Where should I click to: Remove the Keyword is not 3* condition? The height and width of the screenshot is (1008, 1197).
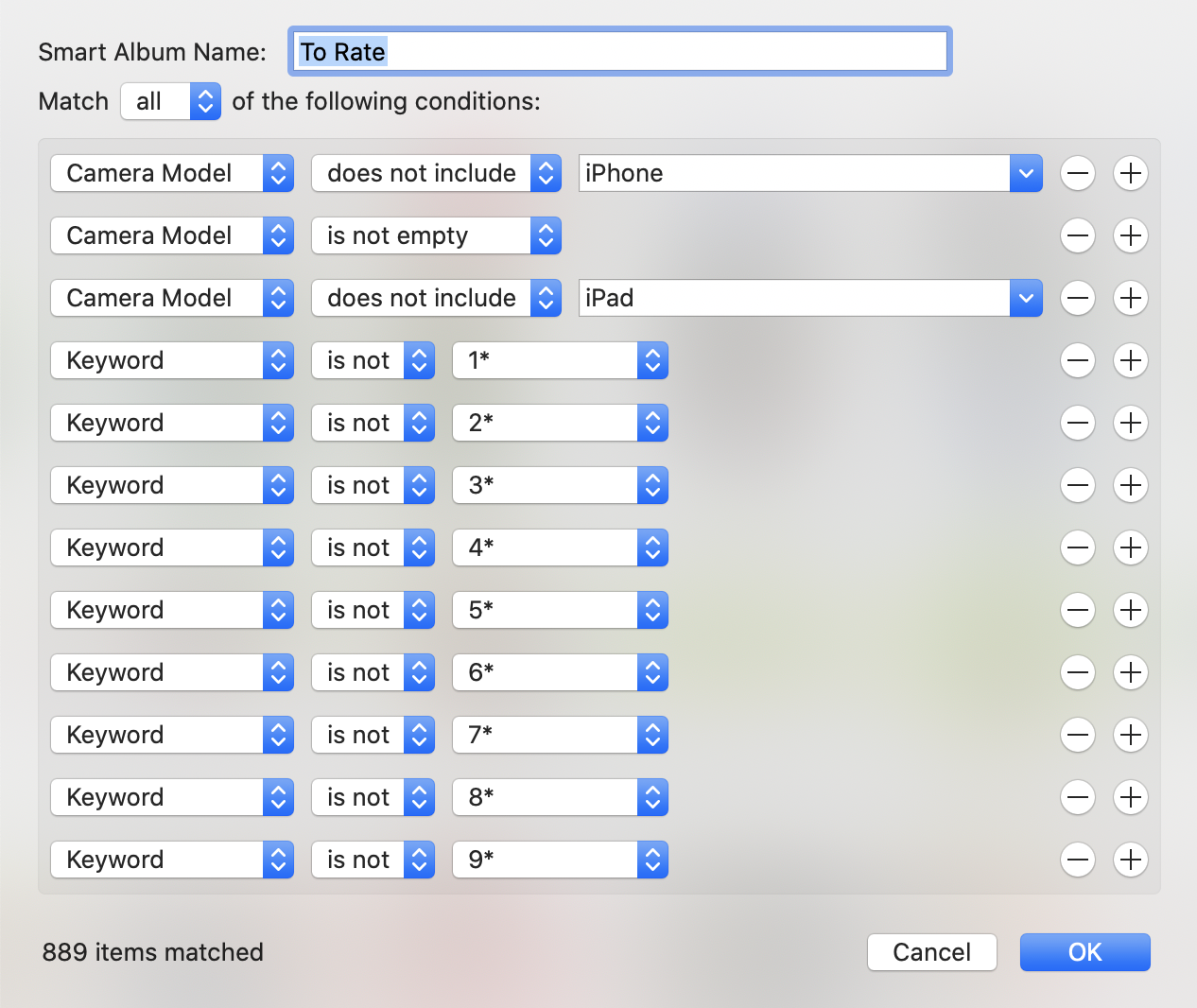click(x=1078, y=485)
